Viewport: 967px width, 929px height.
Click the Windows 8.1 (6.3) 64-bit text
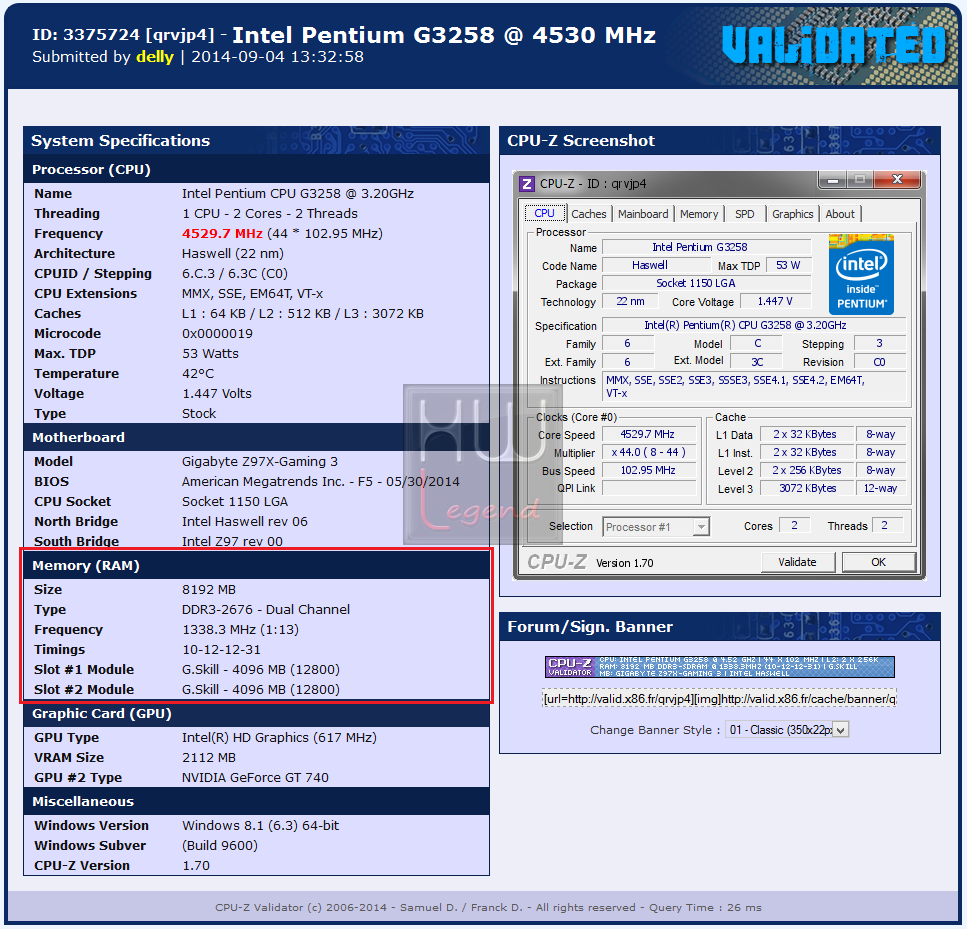click(x=260, y=826)
